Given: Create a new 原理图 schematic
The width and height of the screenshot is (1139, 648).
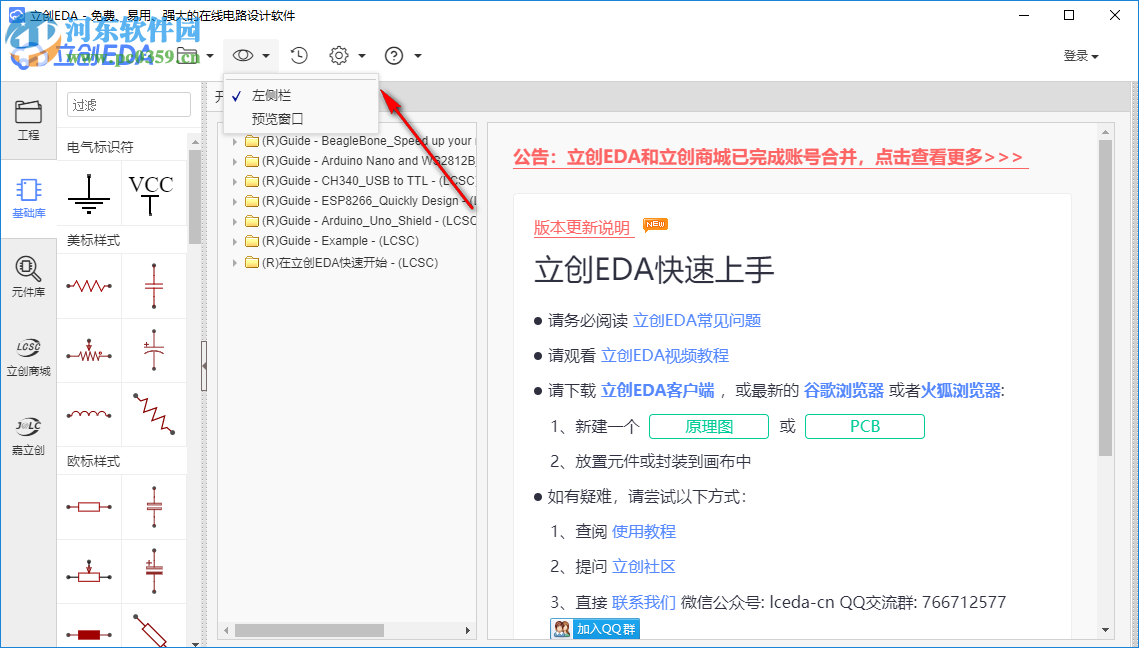Looking at the screenshot, I should click(709, 426).
